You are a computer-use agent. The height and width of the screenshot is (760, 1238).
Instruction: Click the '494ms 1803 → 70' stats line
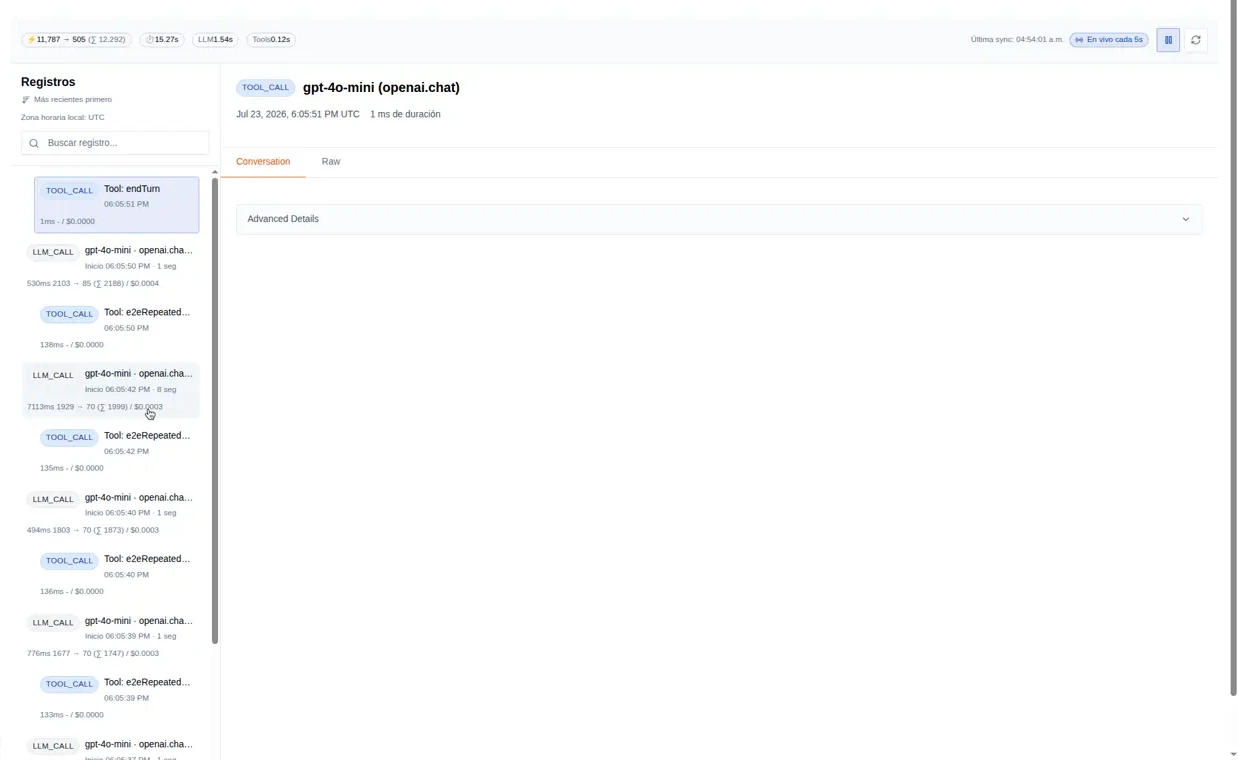coord(93,531)
